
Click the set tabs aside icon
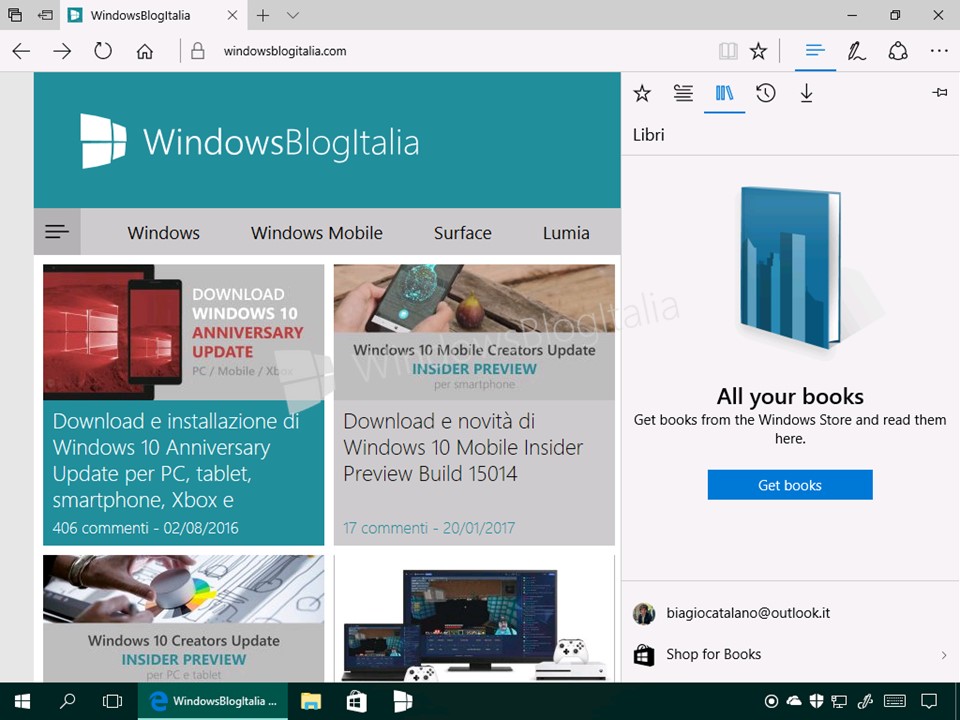point(45,15)
